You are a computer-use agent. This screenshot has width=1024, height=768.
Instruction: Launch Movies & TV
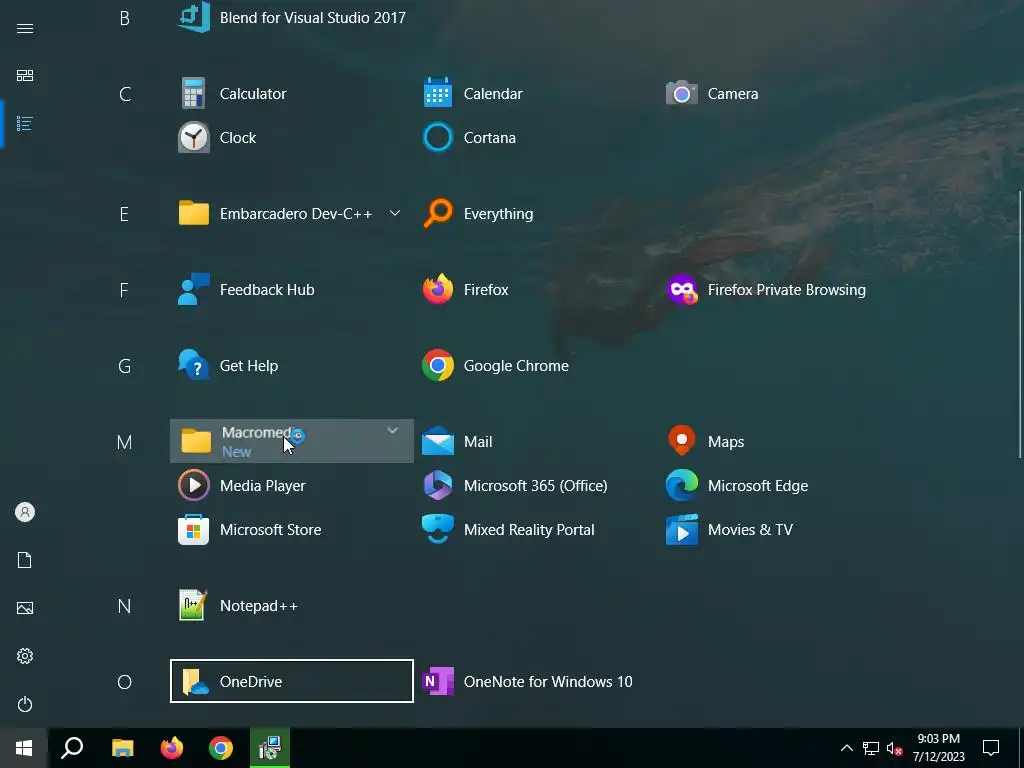pyautogui.click(x=779, y=530)
